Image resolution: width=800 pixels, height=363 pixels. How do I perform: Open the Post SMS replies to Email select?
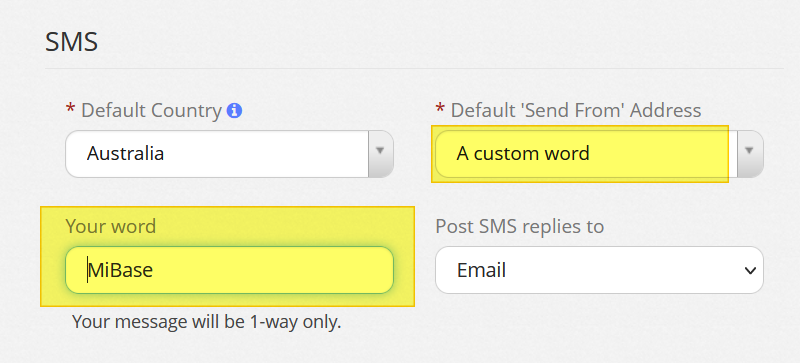point(599,270)
